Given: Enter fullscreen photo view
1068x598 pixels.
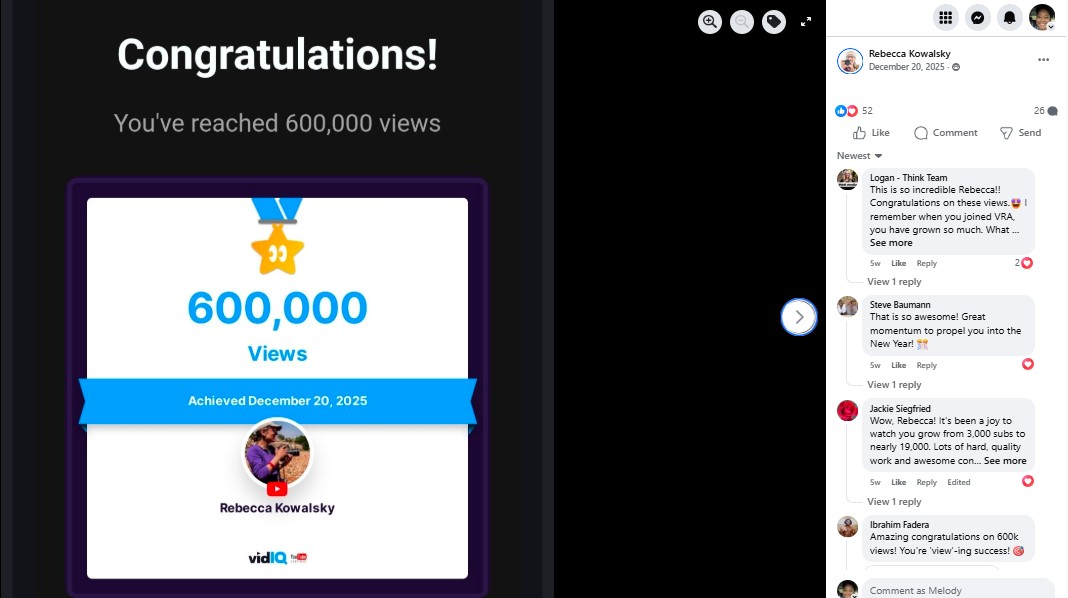Looking at the screenshot, I should [x=806, y=22].
